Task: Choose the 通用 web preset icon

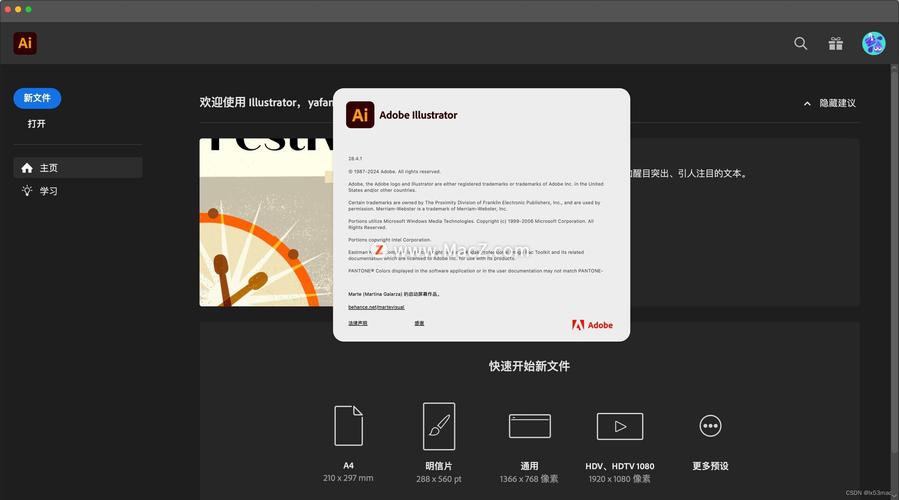Action: tap(530, 426)
